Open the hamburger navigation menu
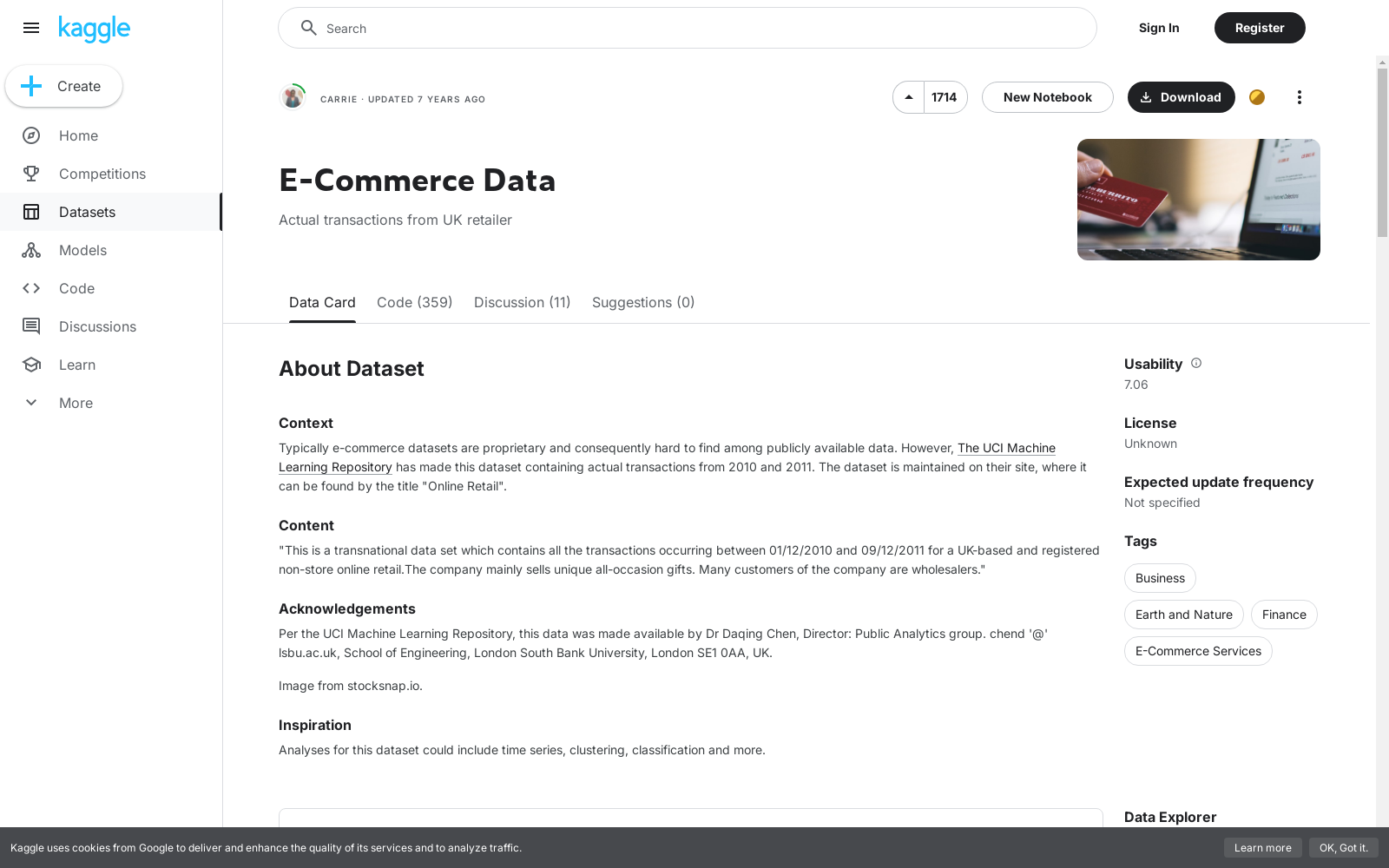Screen dimensions: 1389x868 coord(31,28)
